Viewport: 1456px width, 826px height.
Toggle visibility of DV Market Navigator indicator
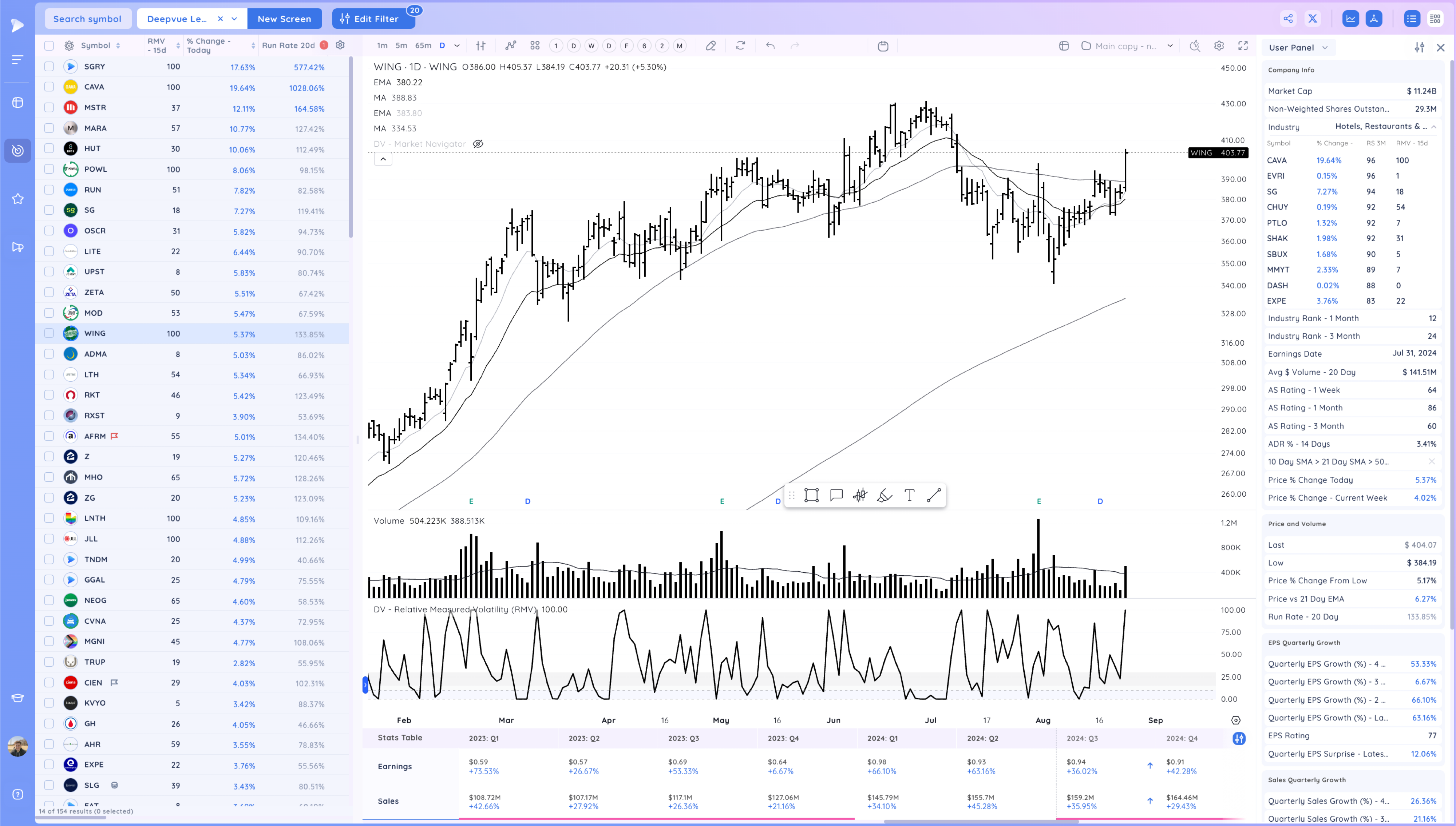coord(478,144)
